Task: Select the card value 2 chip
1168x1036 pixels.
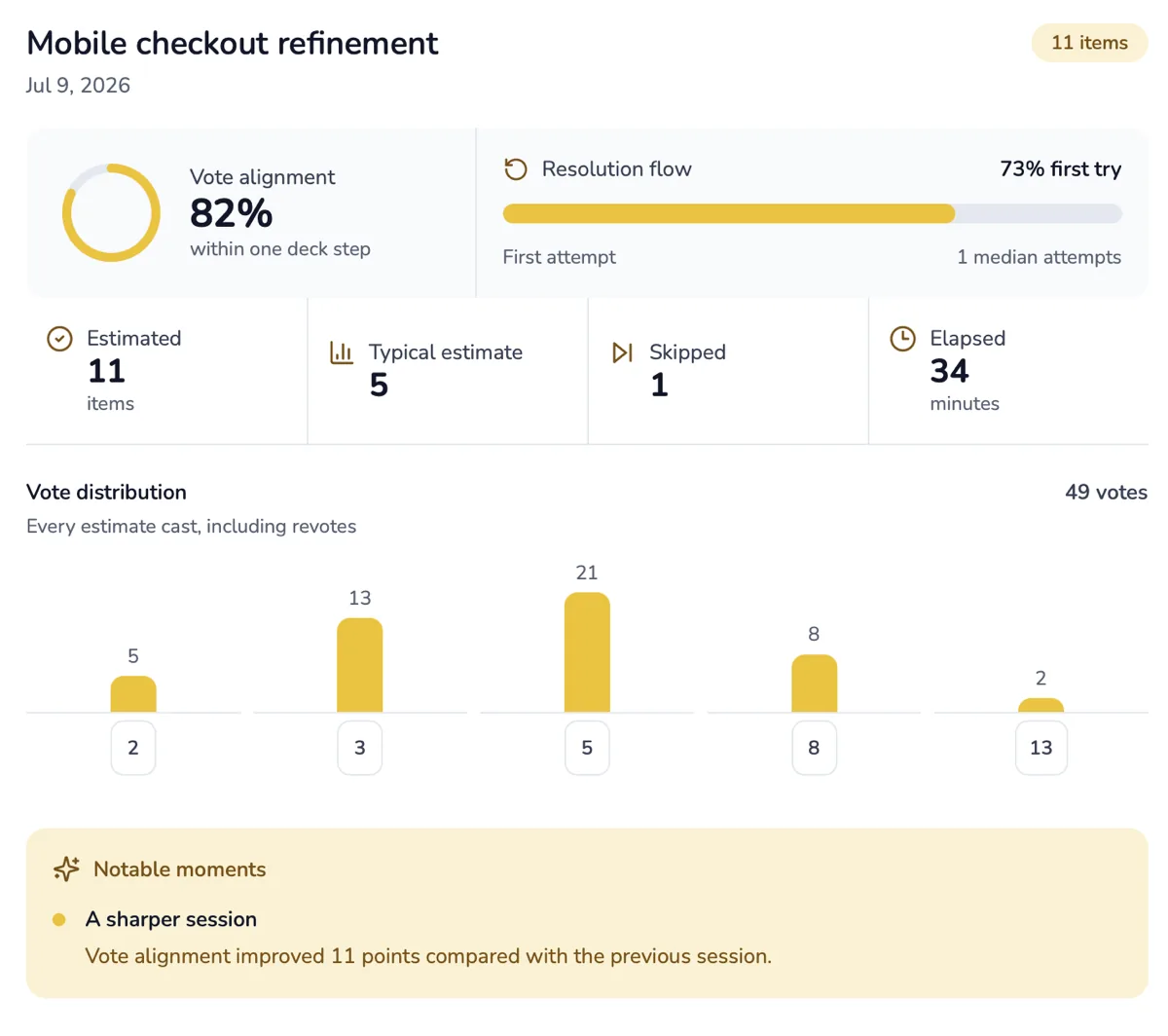Action: coord(133,748)
